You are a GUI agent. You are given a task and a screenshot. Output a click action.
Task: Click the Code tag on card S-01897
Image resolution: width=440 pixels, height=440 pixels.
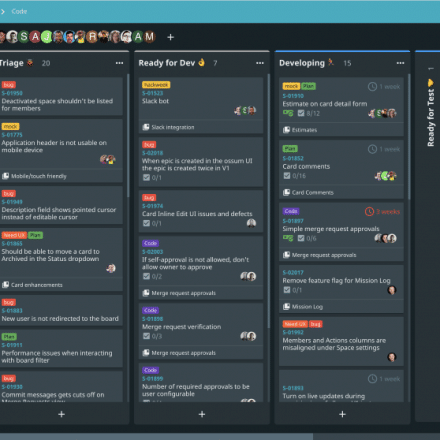pos(291,211)
